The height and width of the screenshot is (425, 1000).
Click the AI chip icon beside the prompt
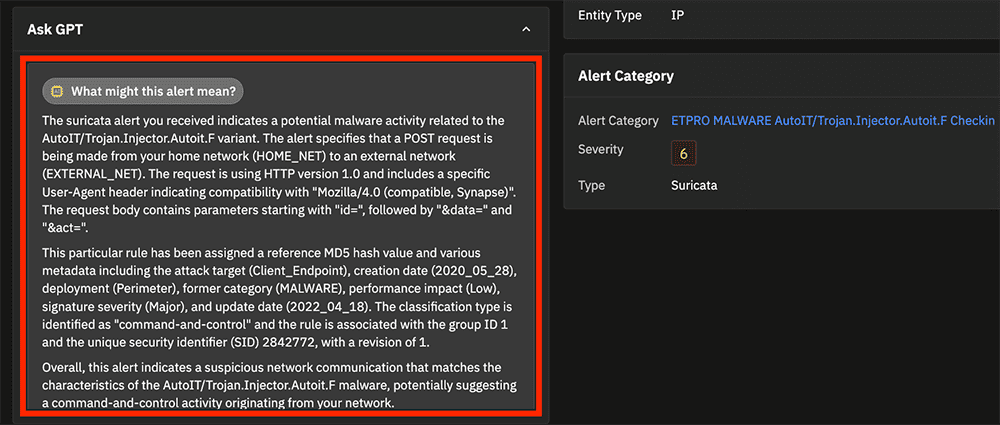click(57, 92)
